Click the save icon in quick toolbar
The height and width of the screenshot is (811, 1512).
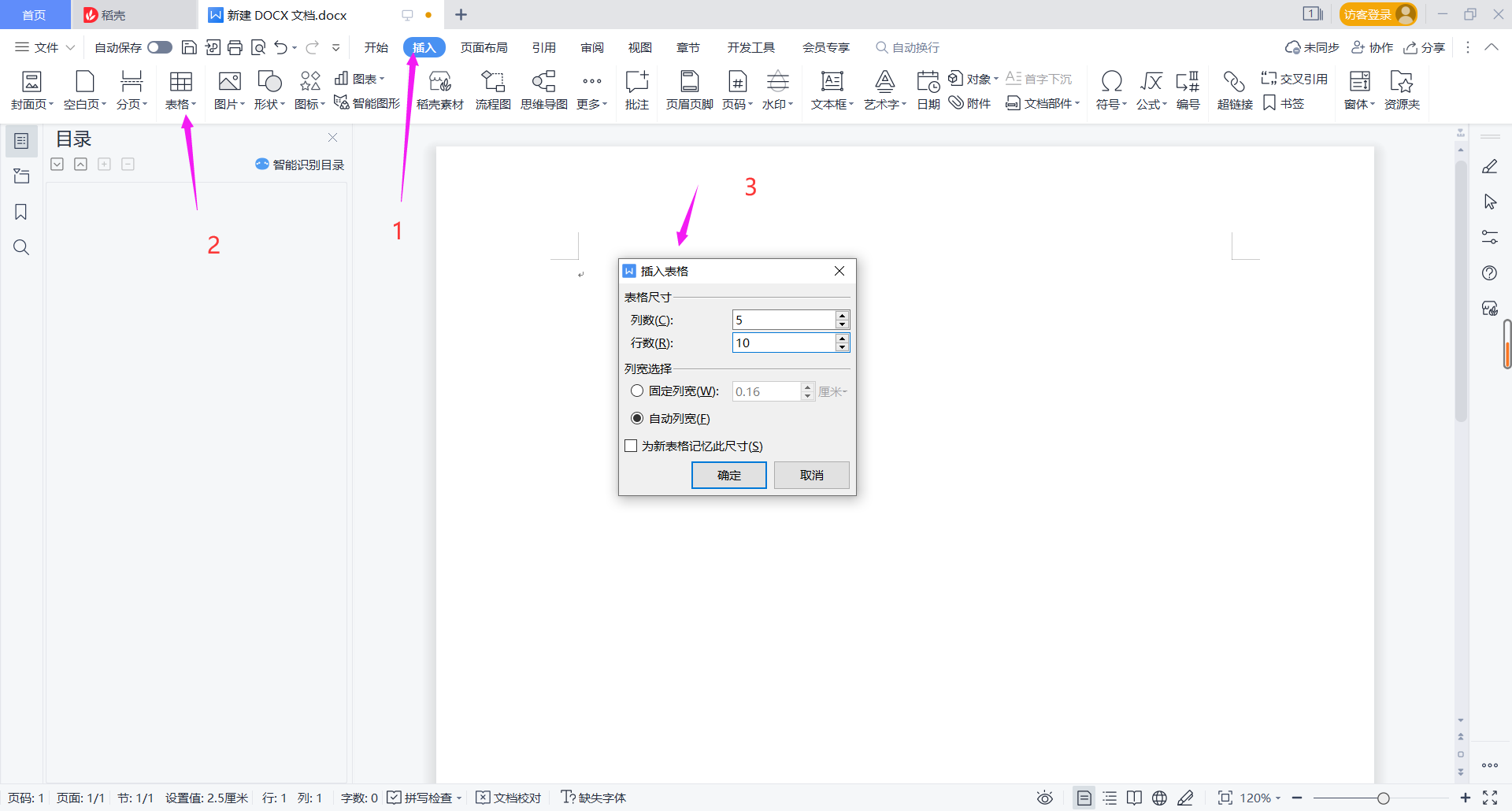pos(189,47)
